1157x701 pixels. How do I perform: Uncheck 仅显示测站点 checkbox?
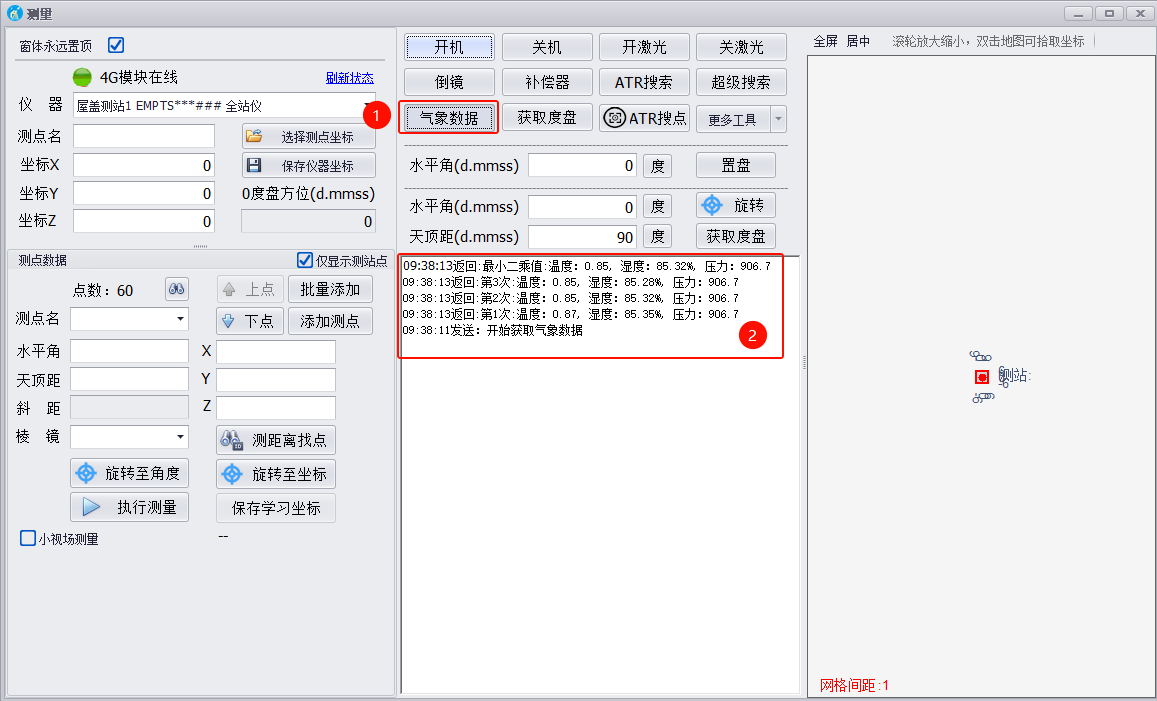click(306, 261)
